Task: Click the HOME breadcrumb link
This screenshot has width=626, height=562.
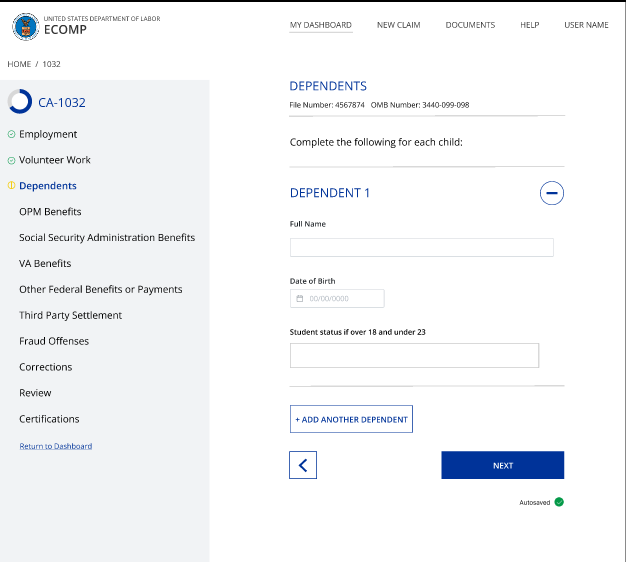Action: 19,64
